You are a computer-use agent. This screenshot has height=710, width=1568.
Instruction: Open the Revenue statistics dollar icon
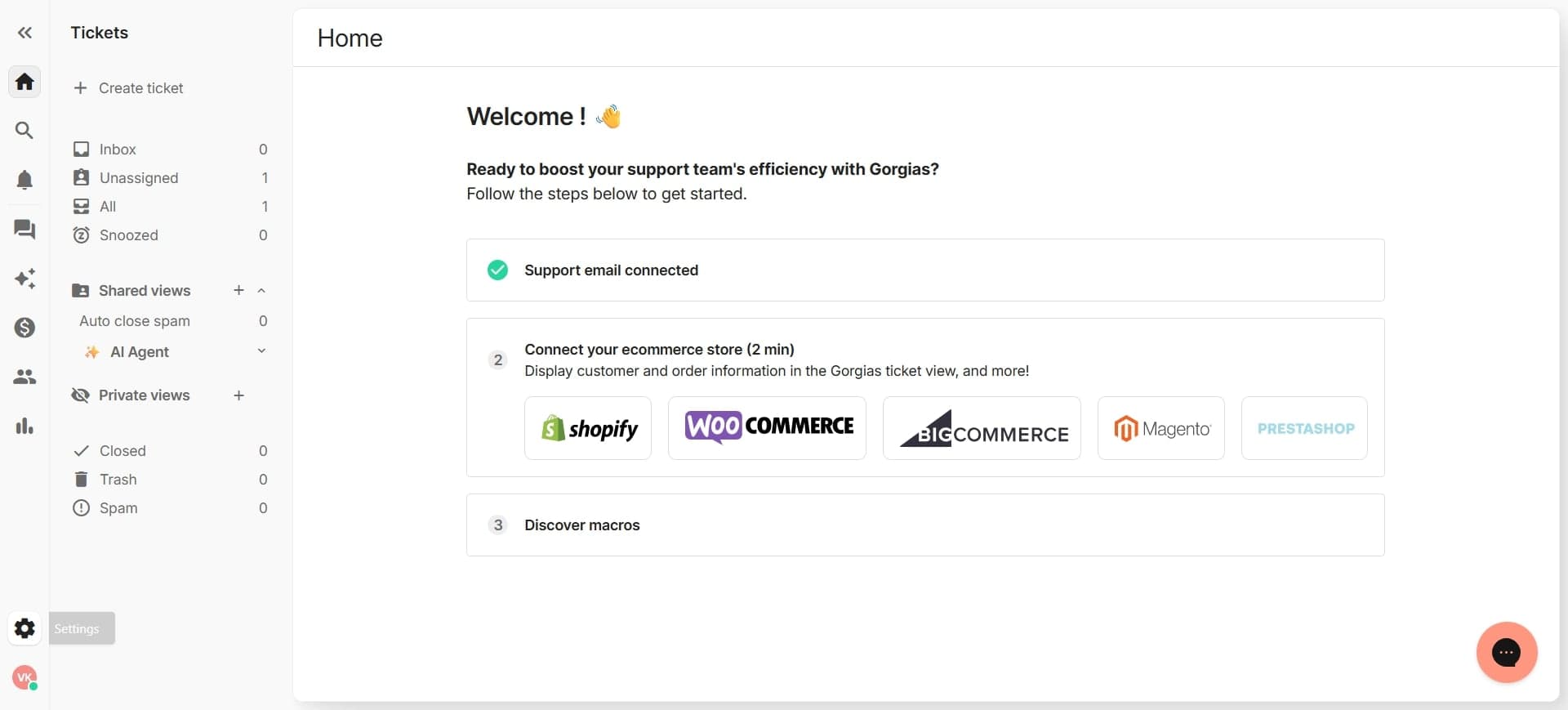(24, 328)
